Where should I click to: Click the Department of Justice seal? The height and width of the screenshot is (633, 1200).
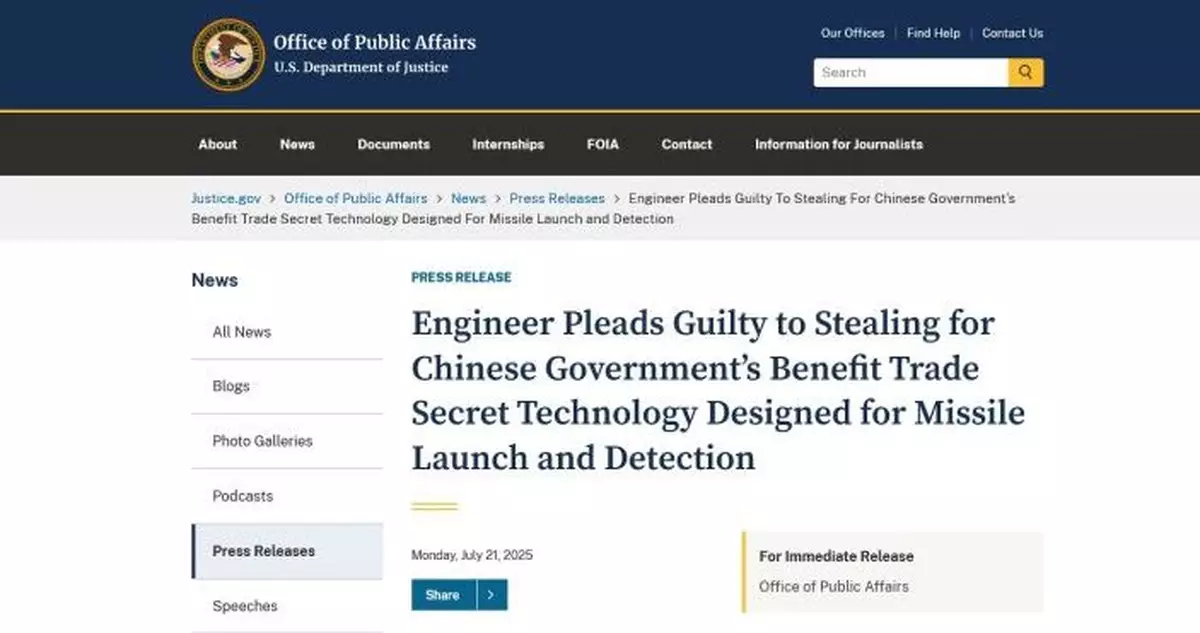[229, 54]
